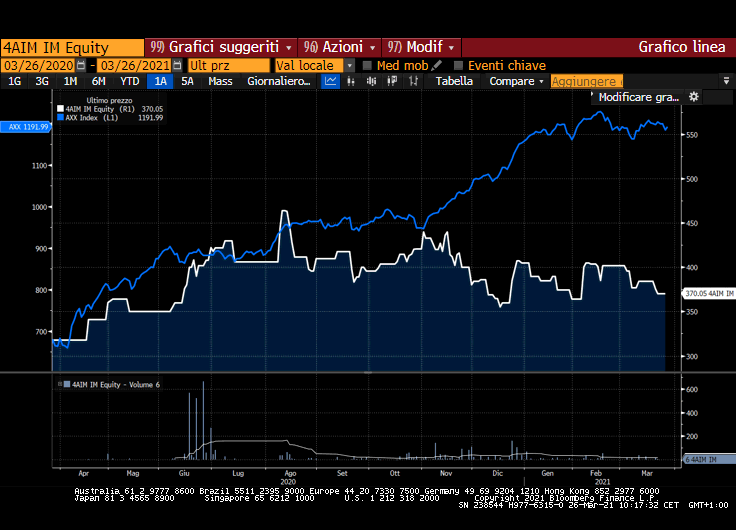Click the Grafico linea title text
This screenshot has width=736, height=530.
pyautogui.click(x=682, y=47)
